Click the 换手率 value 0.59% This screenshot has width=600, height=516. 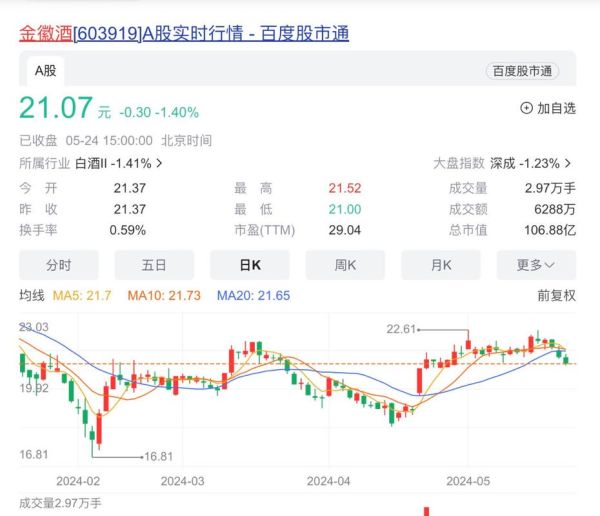(x=127, y=230)
